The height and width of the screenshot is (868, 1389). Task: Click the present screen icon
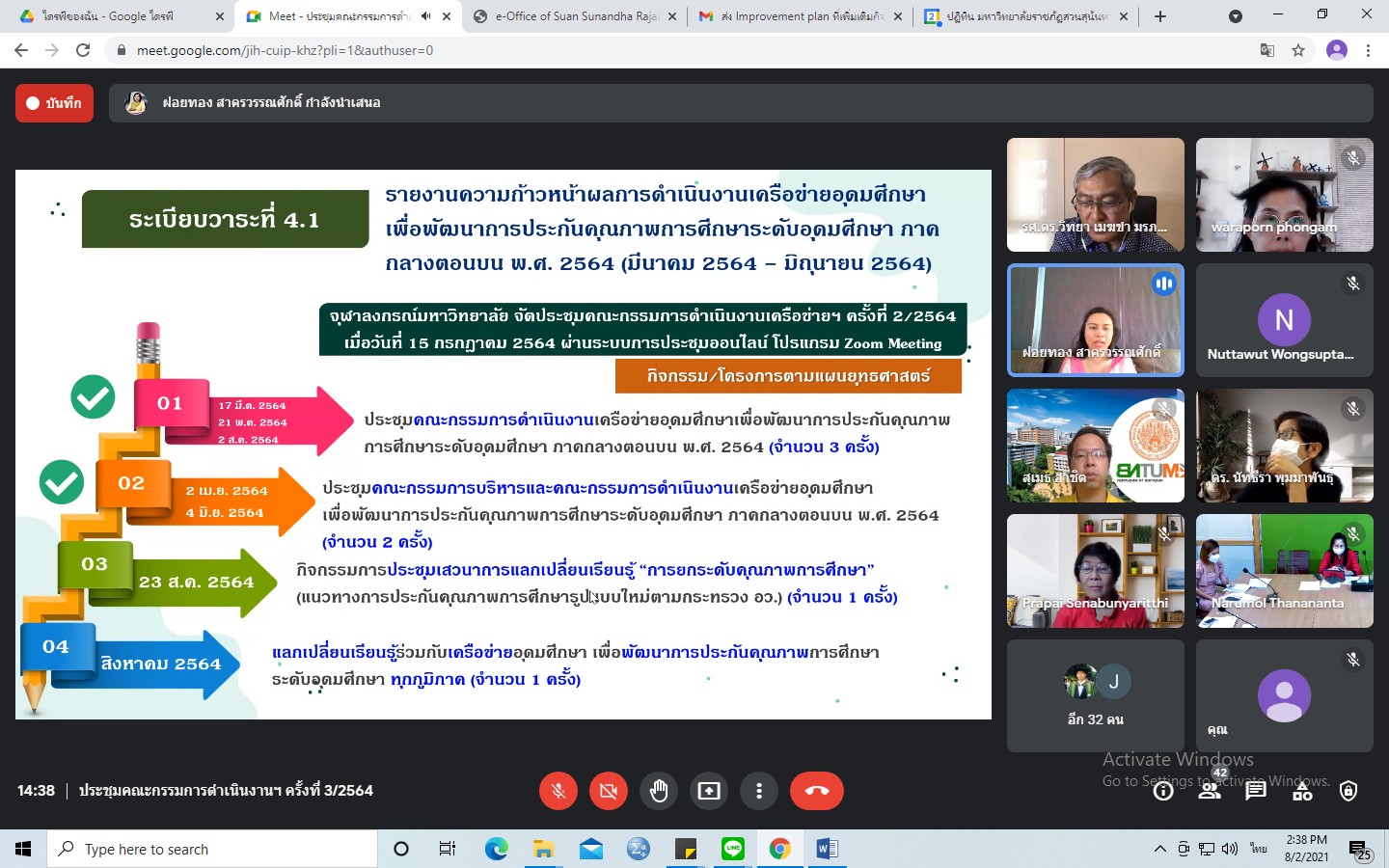(x=709, y=791)
